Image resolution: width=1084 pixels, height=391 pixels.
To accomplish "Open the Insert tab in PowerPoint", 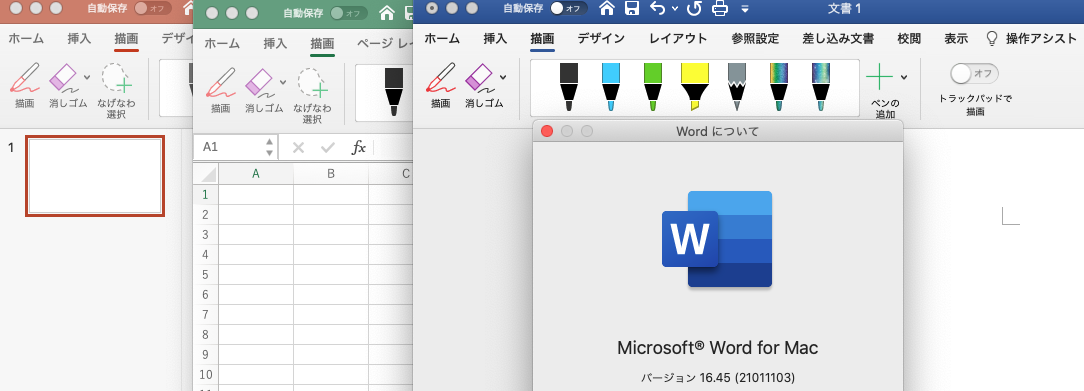I will click(80, 39).
